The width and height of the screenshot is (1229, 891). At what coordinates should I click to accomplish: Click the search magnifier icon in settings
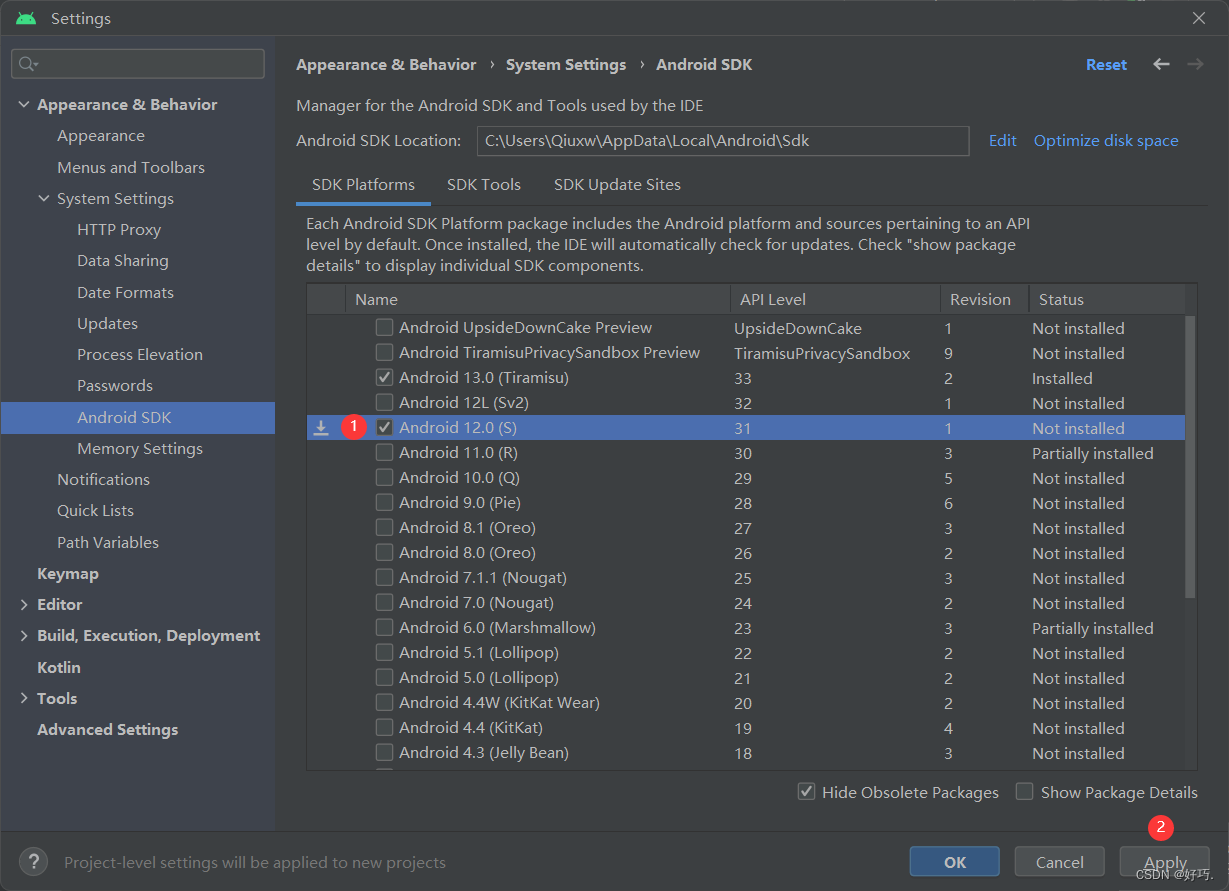coord(27,64)
